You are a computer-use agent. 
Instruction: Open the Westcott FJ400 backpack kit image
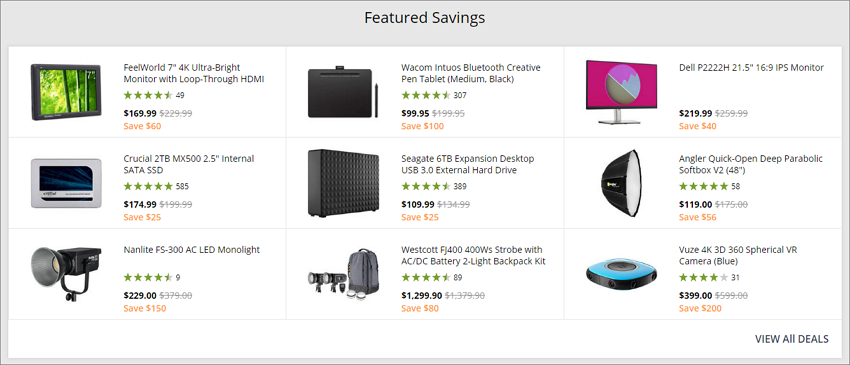click(343, 273)
